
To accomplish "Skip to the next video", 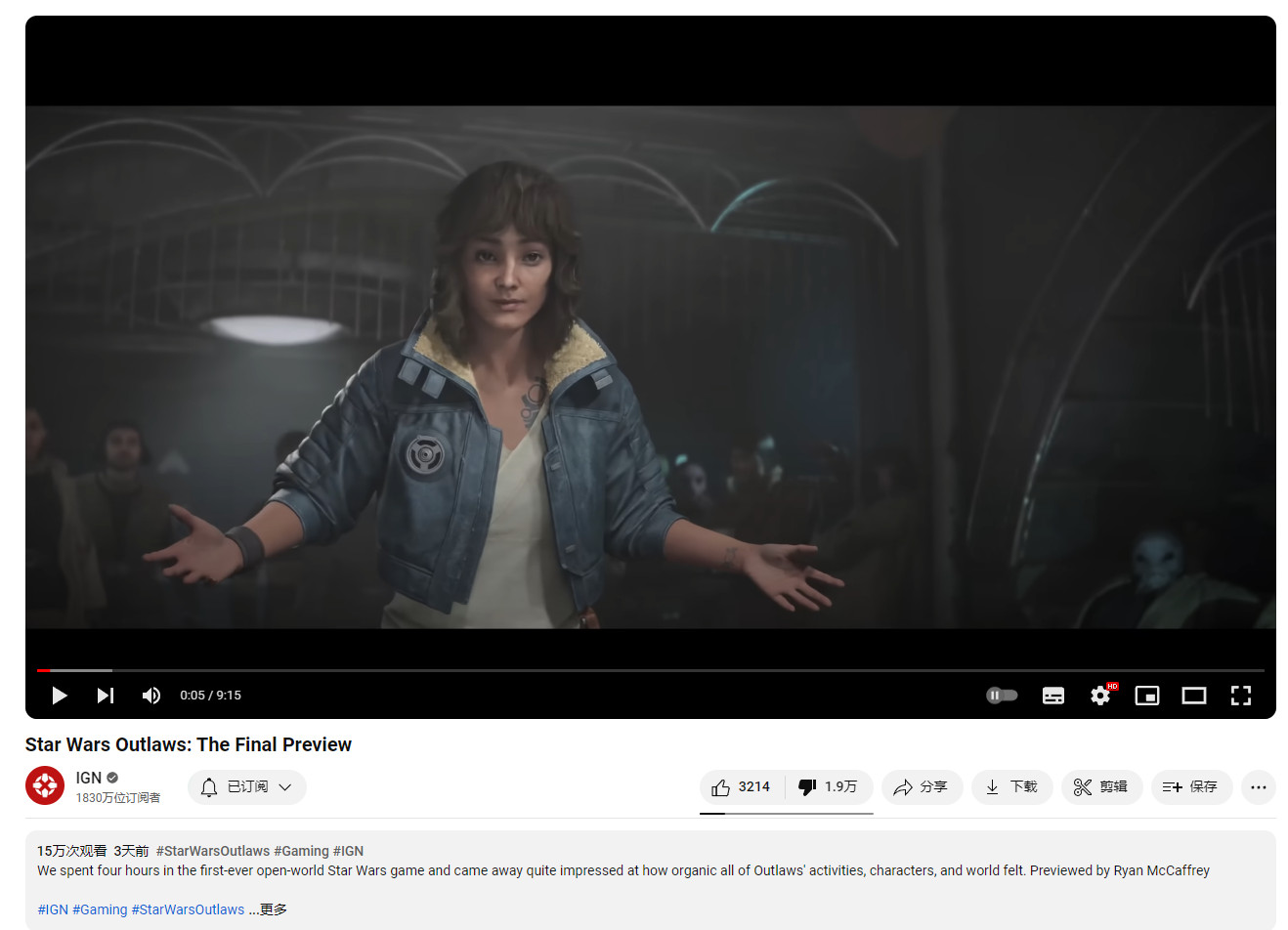I will [106, 696].
